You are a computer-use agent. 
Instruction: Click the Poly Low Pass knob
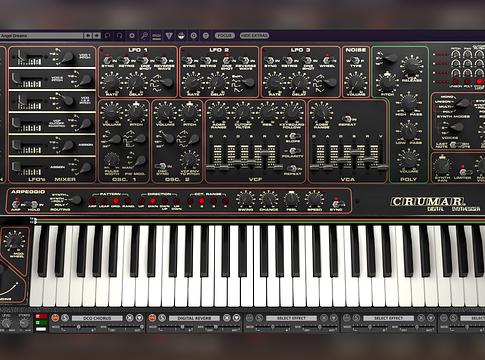[408, 131]
